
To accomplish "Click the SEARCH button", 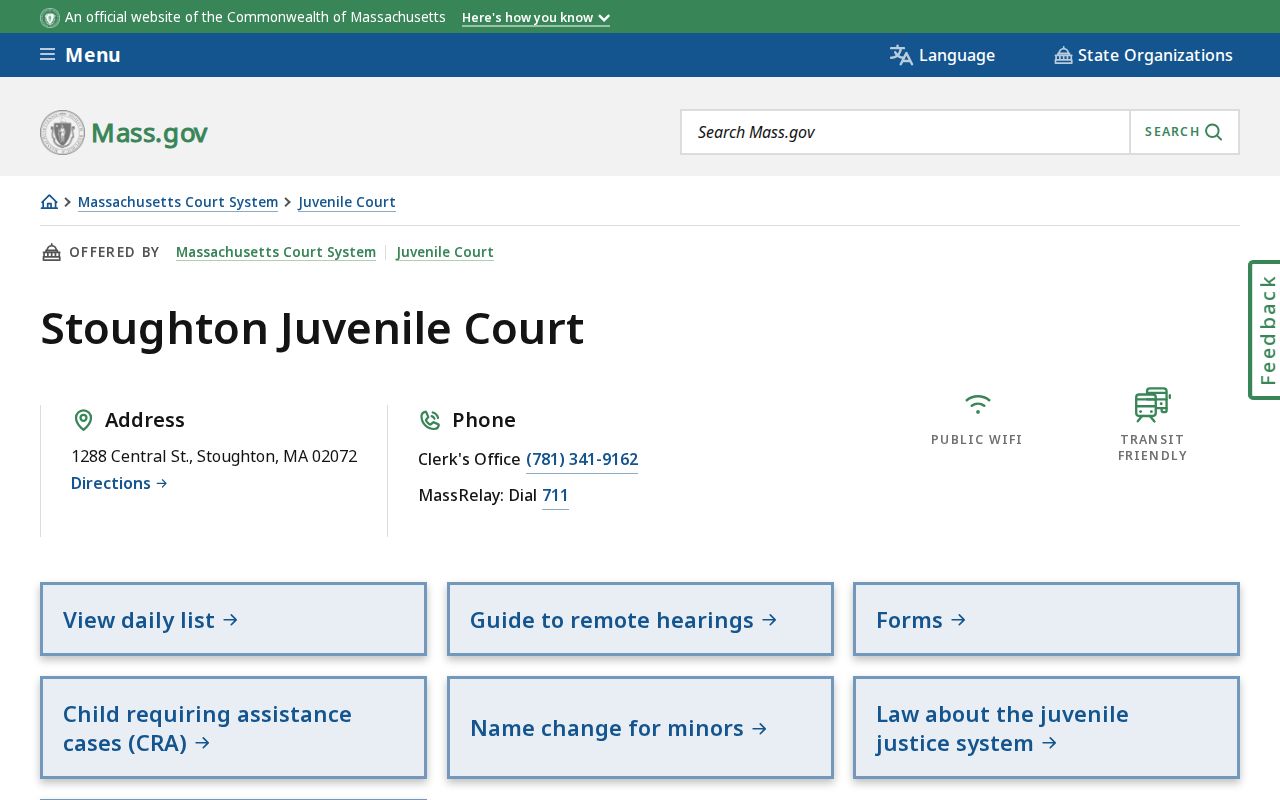I will pyautogui.click(x=1184, y=132).
